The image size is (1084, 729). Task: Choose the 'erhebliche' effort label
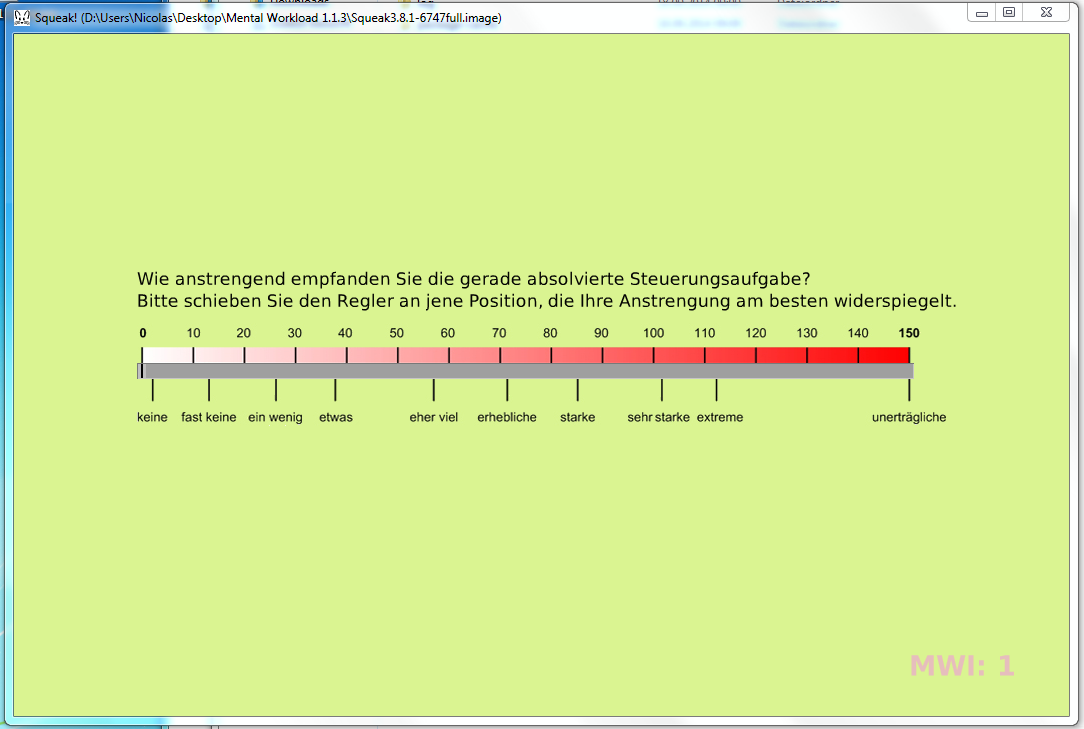click(507, 417)
